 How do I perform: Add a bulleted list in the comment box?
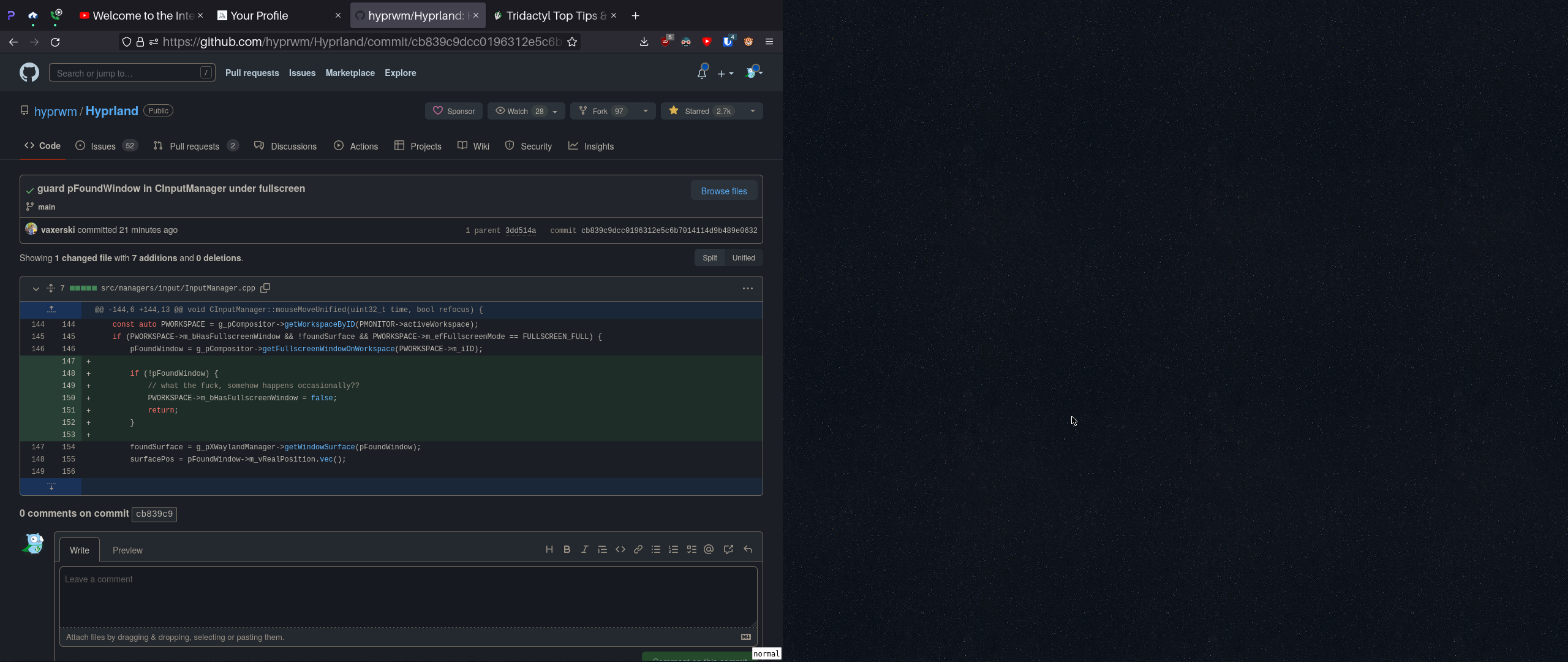tap(655, 549)
